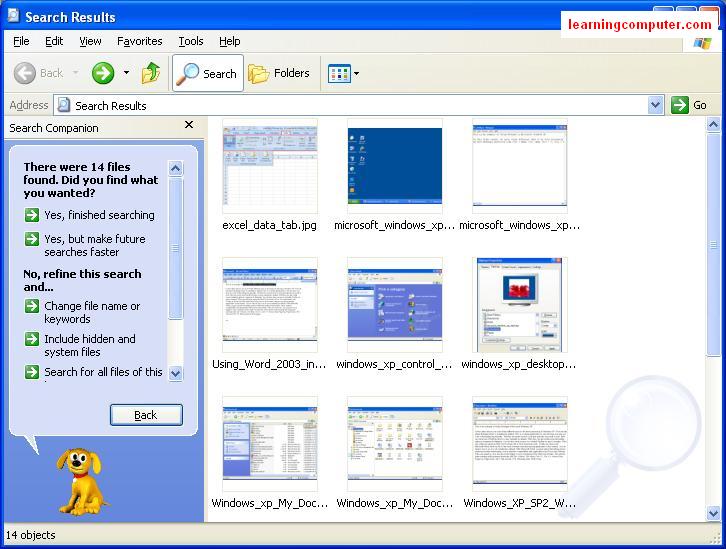Click green arrow beside Include hidden files
The image size is (726, 549).
(x=32, y=339)
